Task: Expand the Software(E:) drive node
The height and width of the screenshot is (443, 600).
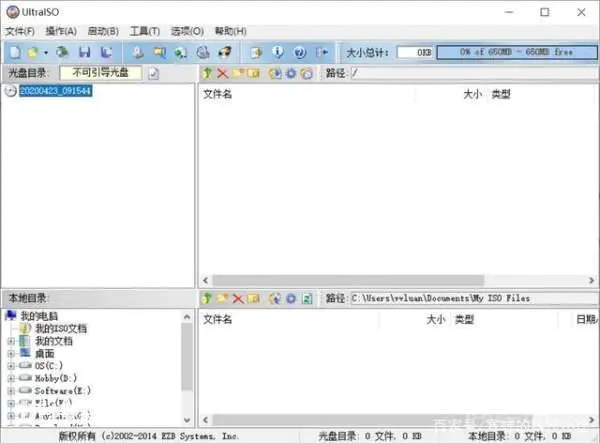Action: 11,391
